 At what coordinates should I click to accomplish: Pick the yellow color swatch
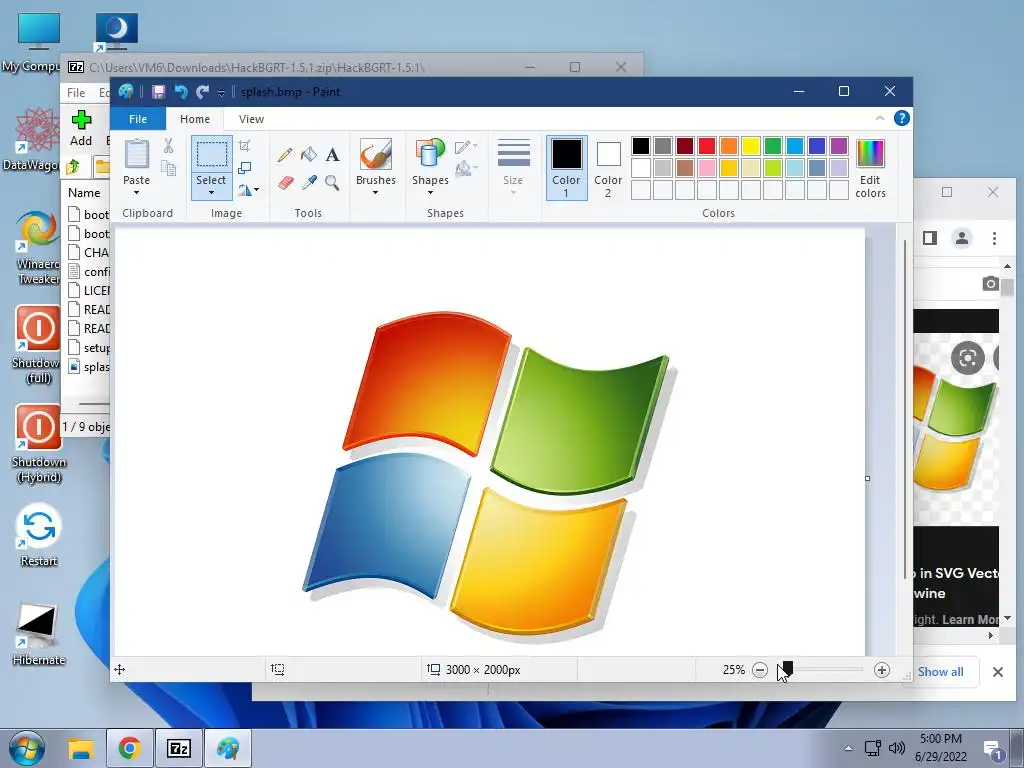pos(750,146)
